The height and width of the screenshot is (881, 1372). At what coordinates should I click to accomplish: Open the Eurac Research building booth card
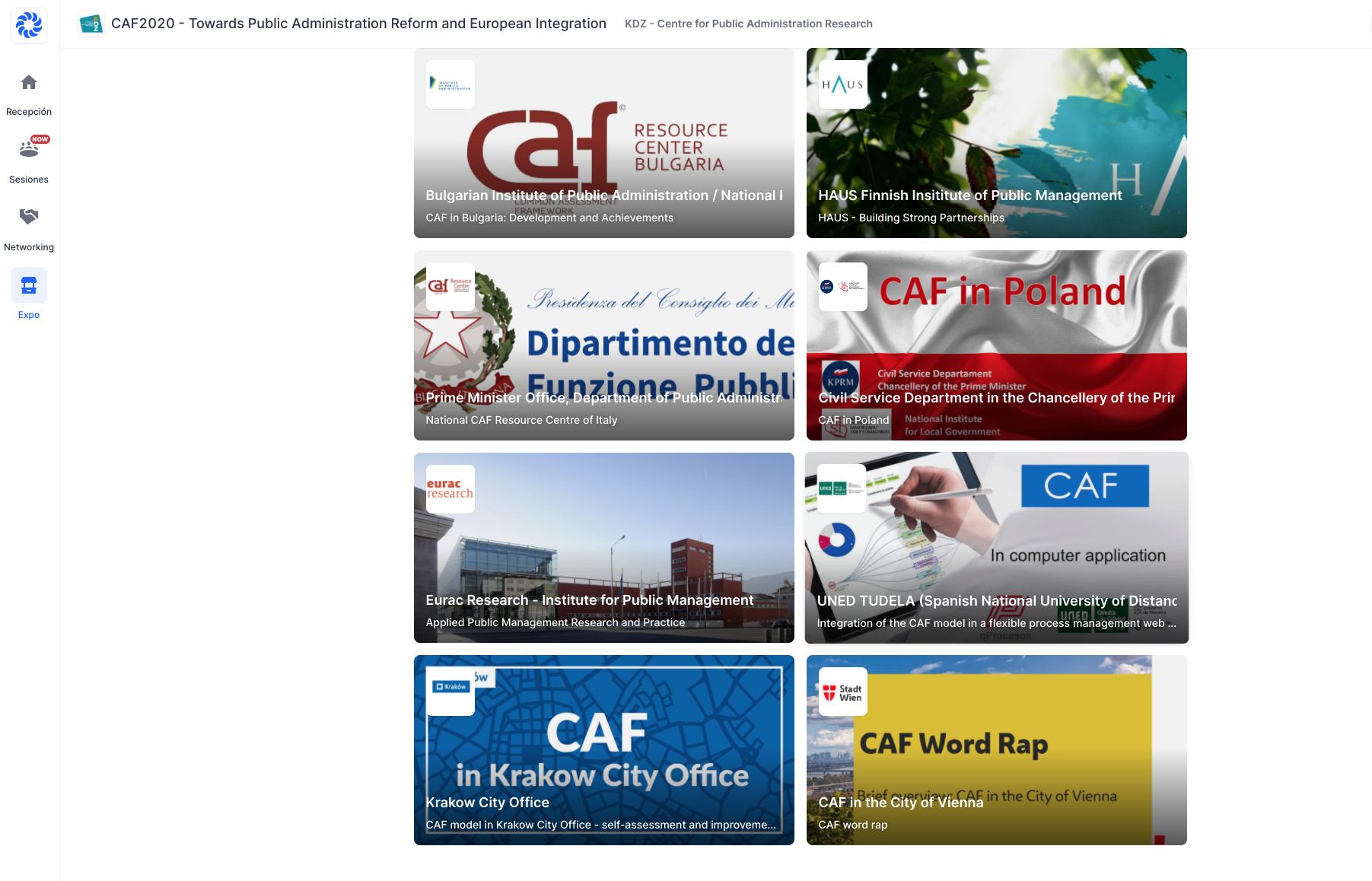[604, 548]
